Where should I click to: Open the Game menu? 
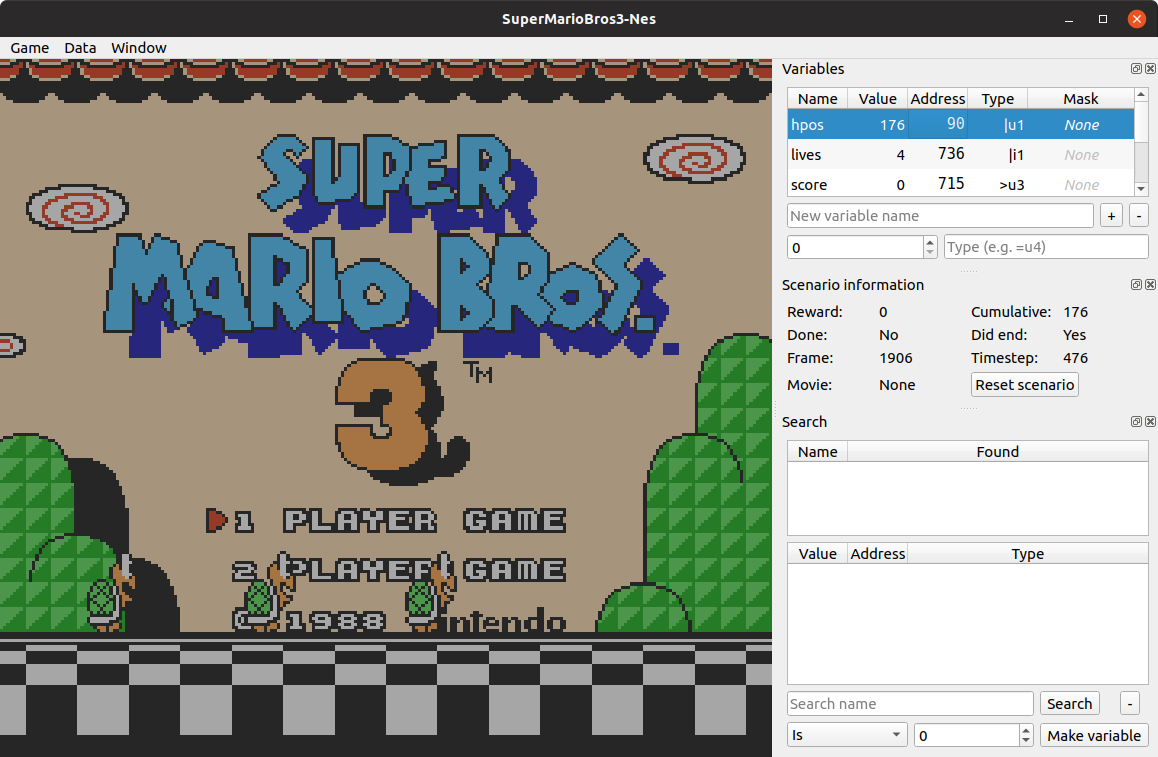30,48
